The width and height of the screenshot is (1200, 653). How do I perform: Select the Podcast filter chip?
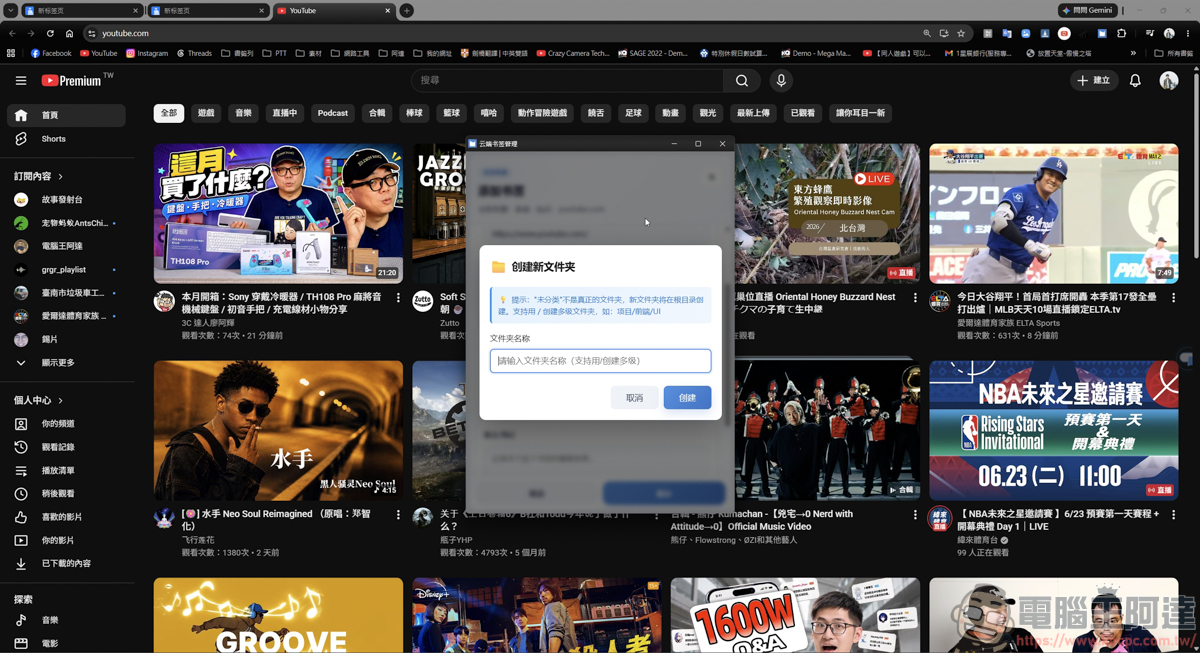(333, 113)
